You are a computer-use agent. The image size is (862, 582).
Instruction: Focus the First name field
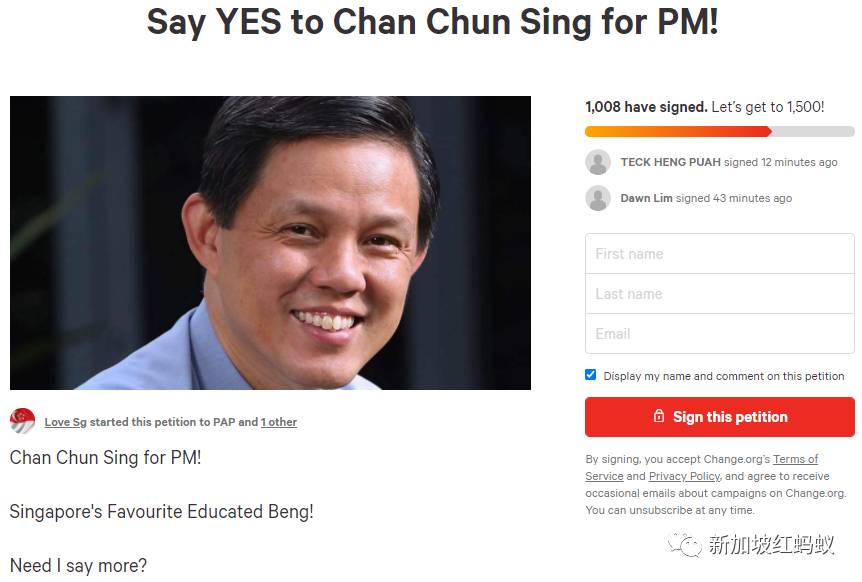(x=719, y=254)
